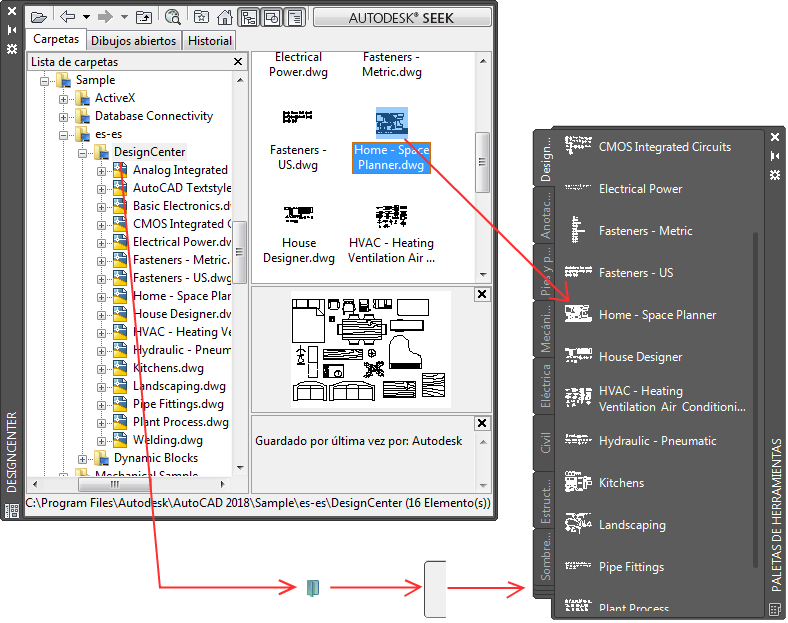The image size is (788, 623).
Task: Open tool palettes properties gear icon
Action: point(775,175)
